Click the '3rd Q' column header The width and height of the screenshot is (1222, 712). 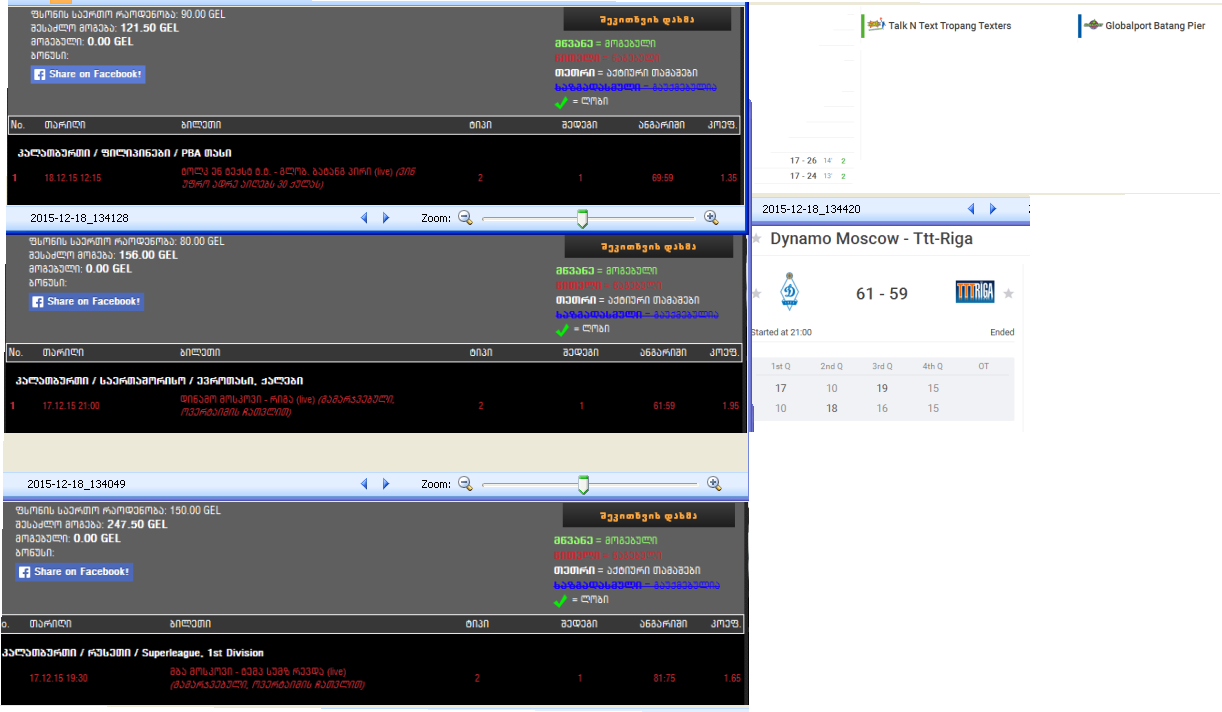882,366
